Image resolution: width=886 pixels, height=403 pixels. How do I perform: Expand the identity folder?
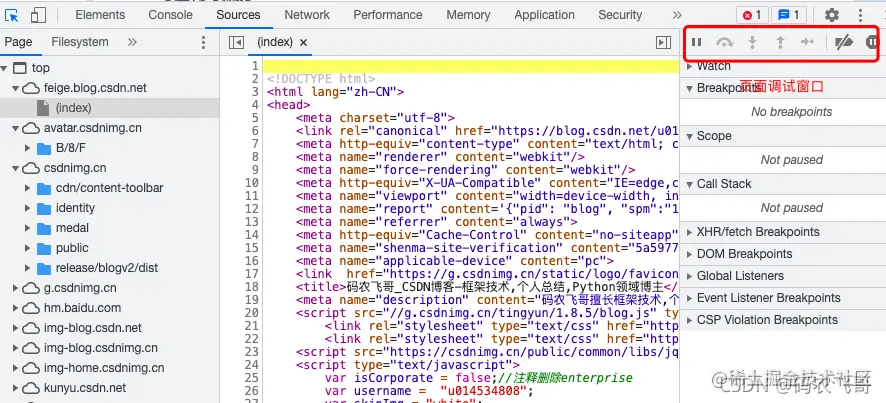[27, 208]
